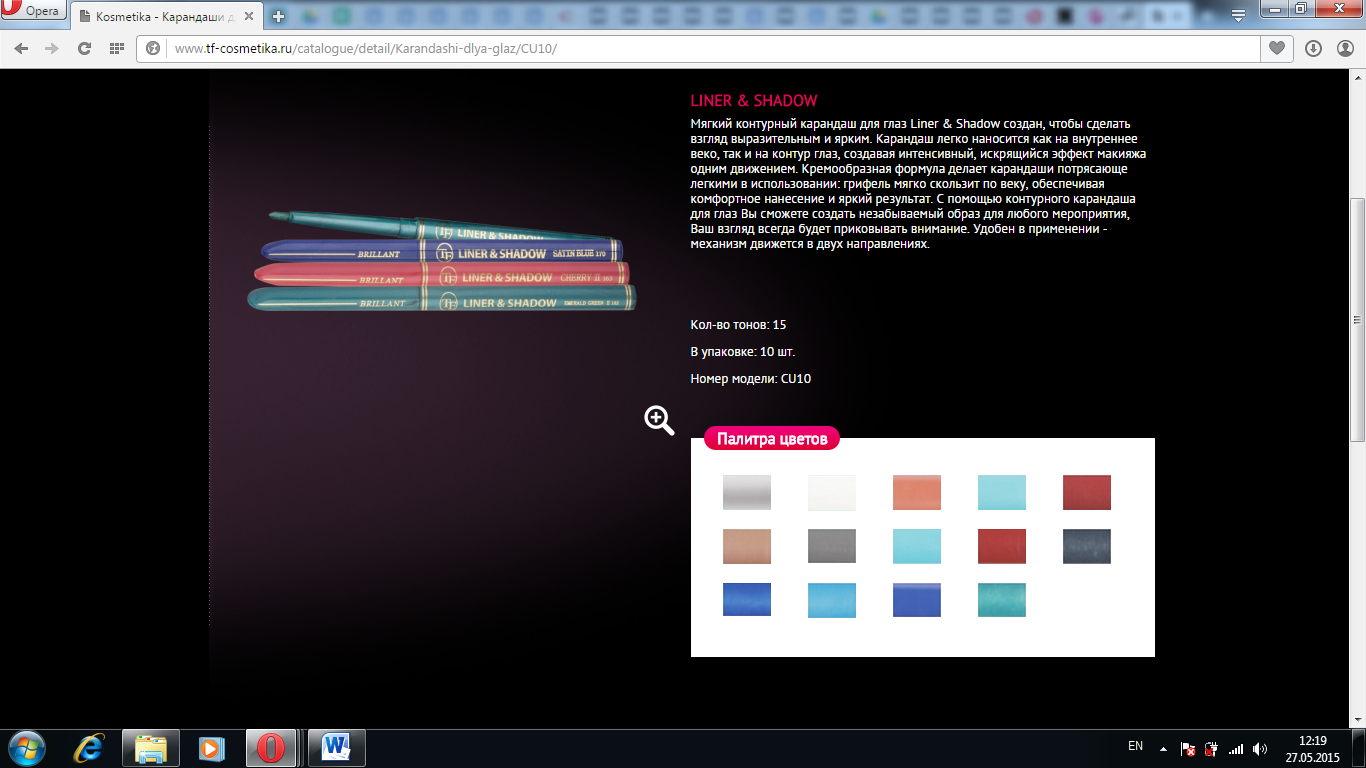Choose the light blue swatch in second row
1366x768 pixels.
[x=917, y=546]
